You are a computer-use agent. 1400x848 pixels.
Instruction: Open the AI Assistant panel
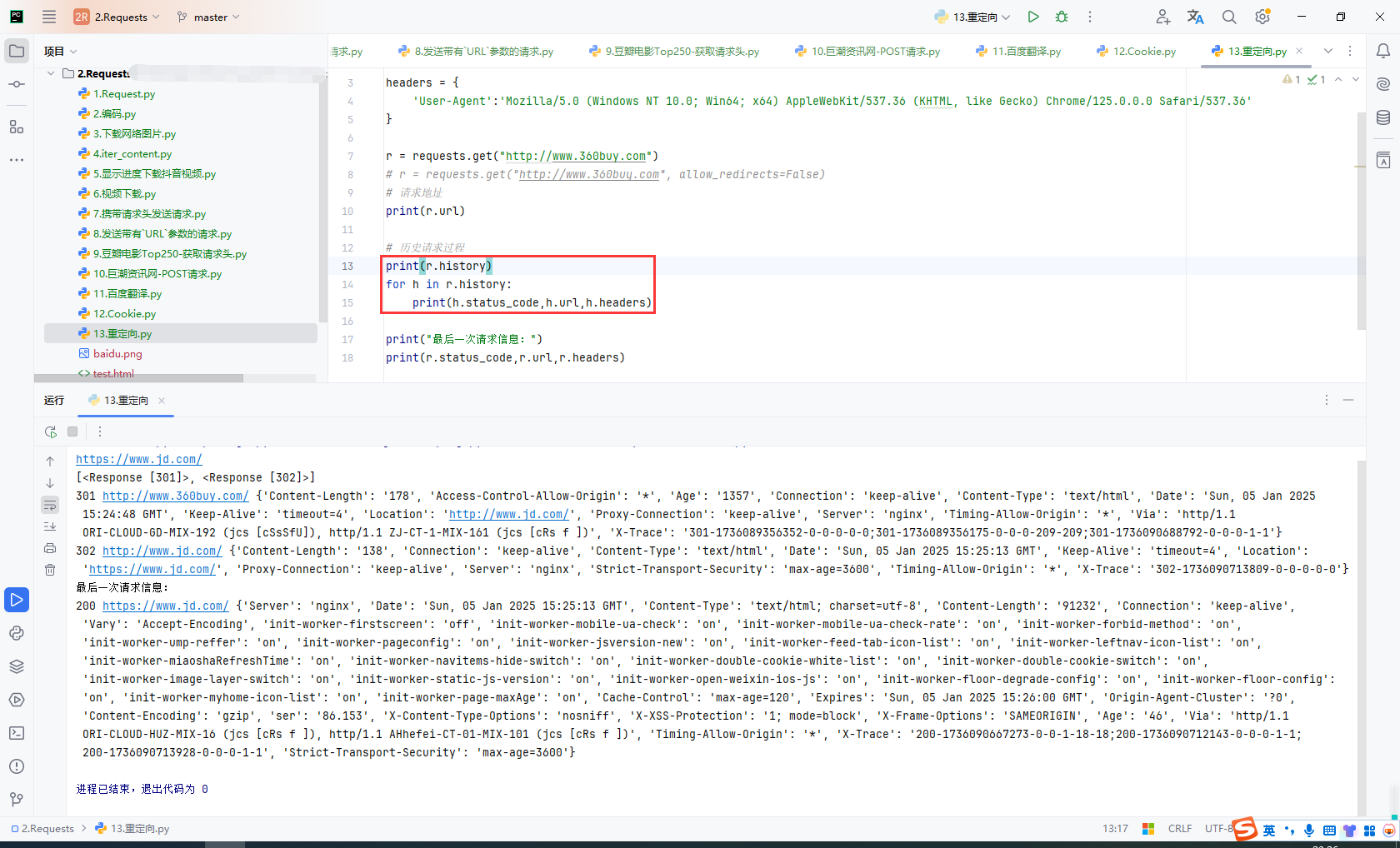point(1383,84)
